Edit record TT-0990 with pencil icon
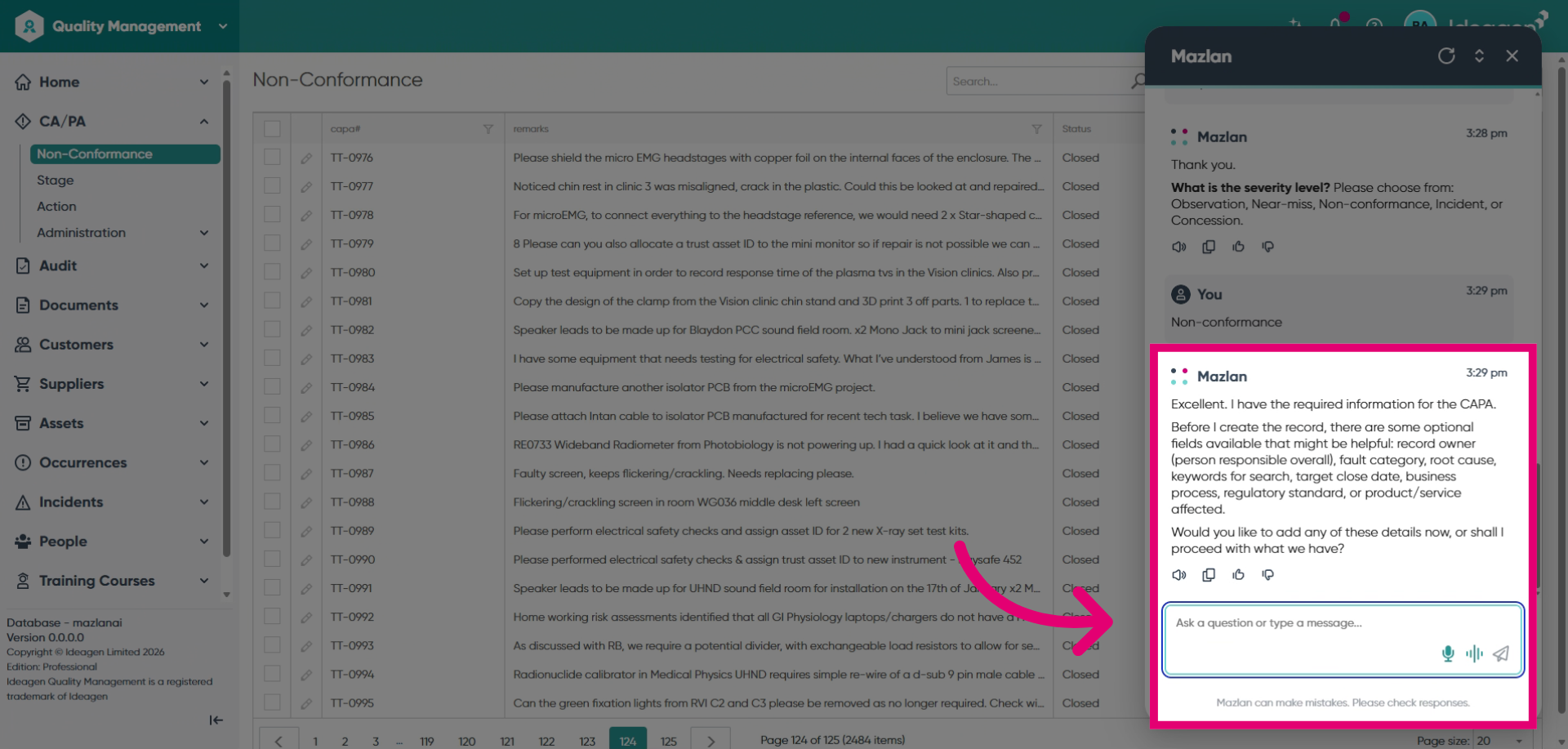This screenshot has width=1568, height=749. pyautogui.click(x=306, y=560)
